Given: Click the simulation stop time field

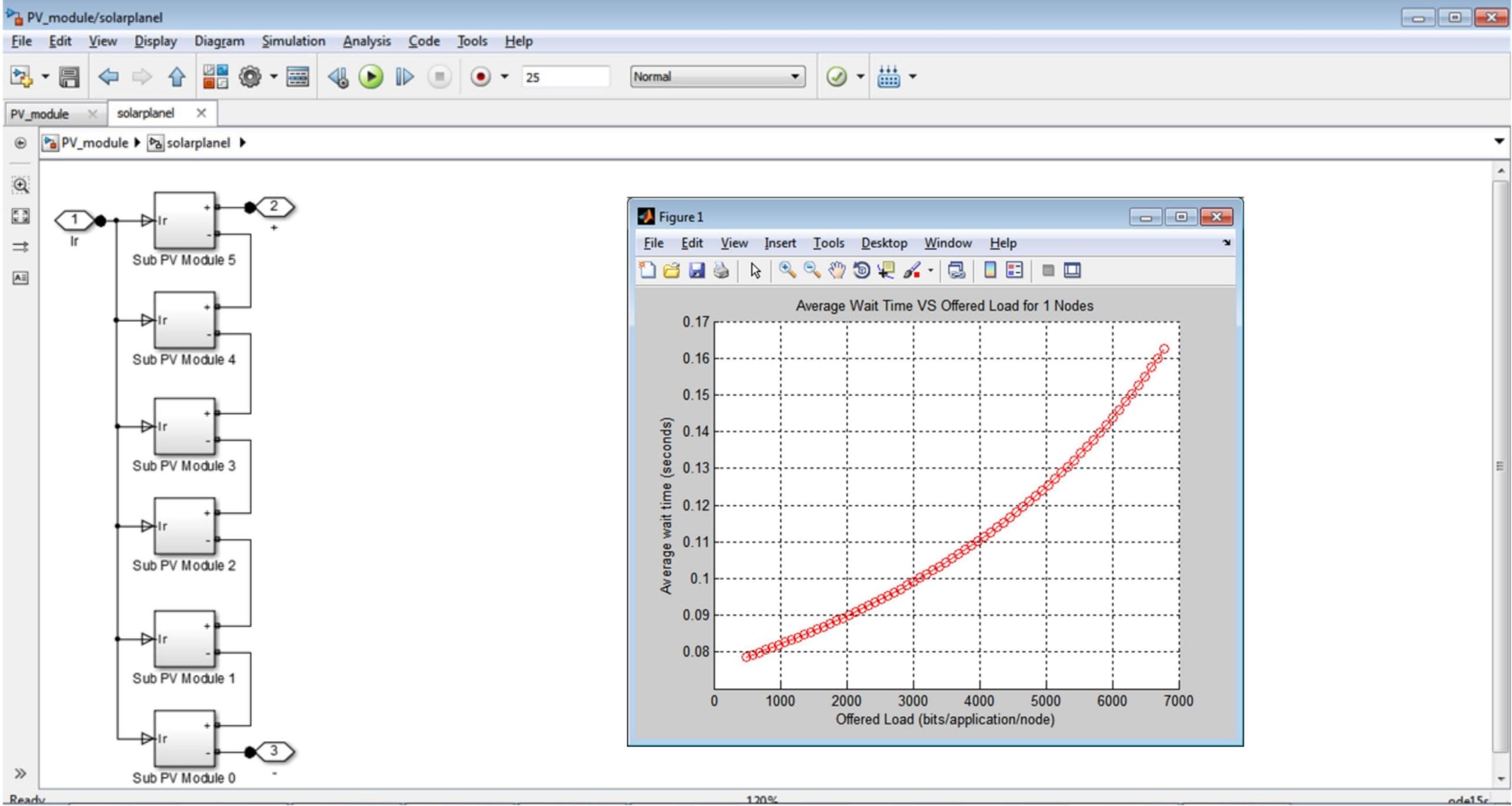Looking at the screenshot, I should (x=565, y=77).
